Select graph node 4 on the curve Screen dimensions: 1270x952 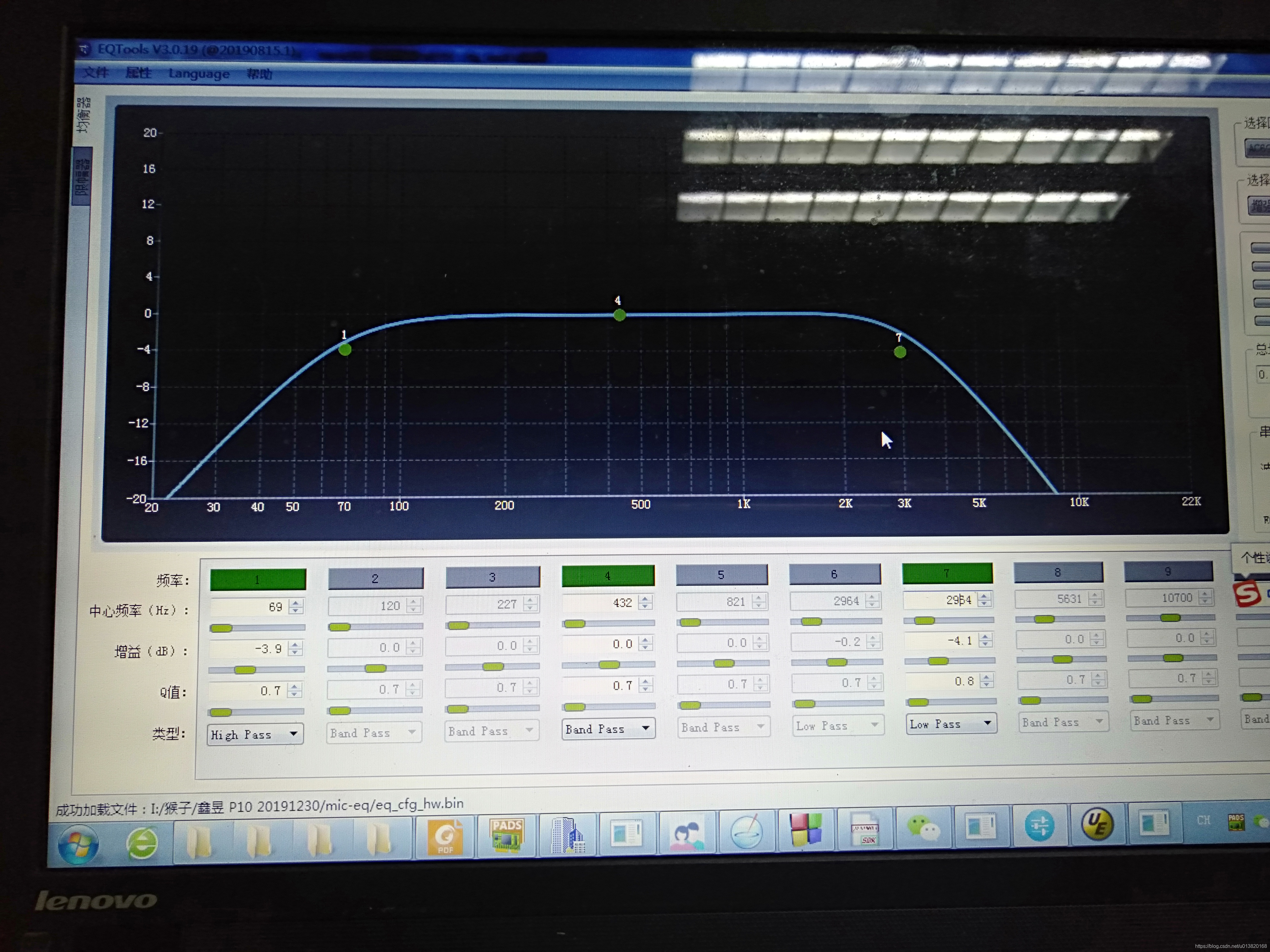point(619,315)
